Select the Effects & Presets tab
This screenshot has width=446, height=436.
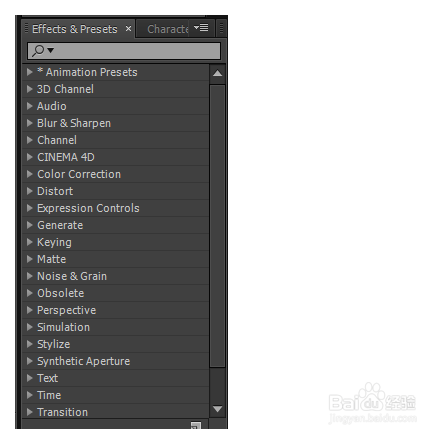tap(75, 29)
